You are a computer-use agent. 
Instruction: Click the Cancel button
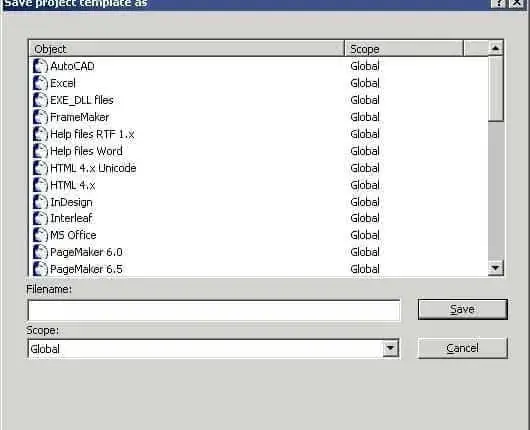click(463, 348)
